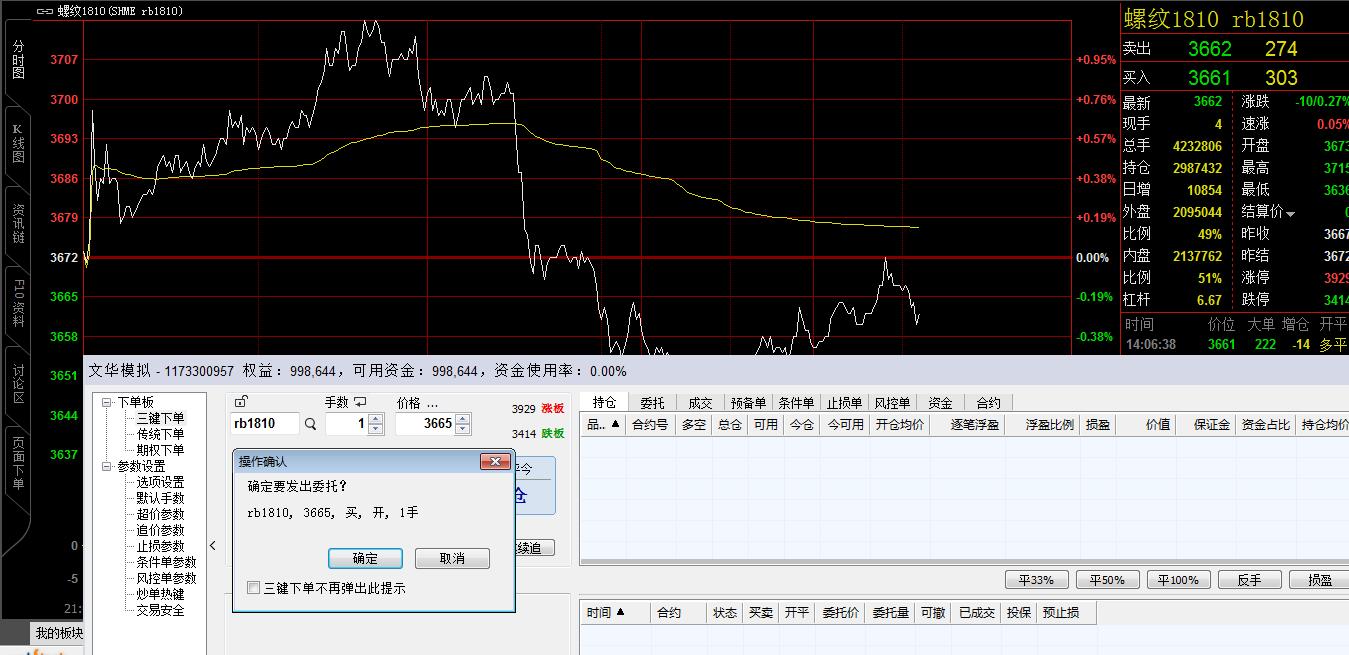Click the sort arrow on 品.. column
Viewport: 1349px width, 655px height.
pyautogui.click(x=615, y=425)
